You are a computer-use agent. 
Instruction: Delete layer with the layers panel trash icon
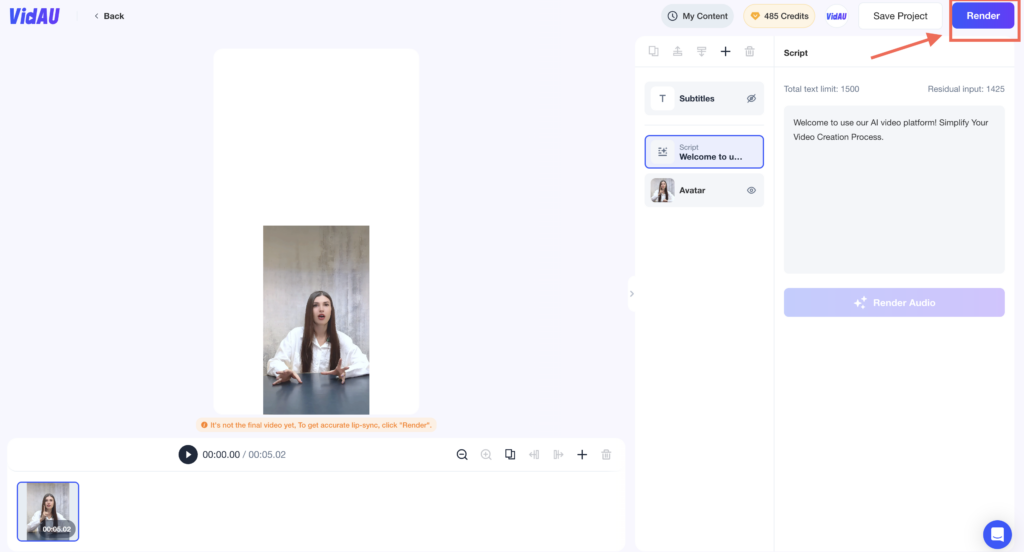750,52
